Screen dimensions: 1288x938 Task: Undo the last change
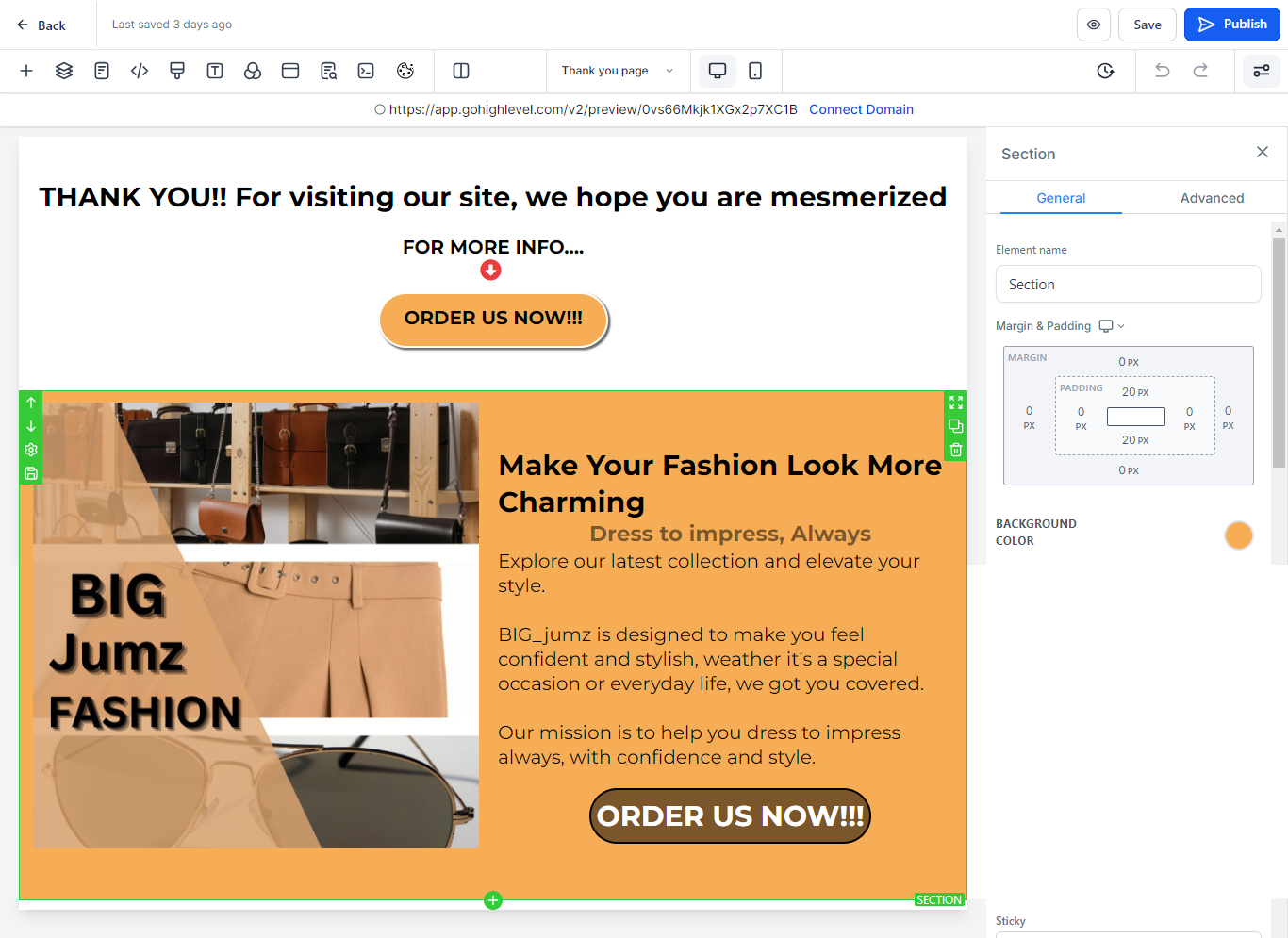point(1163,71)
